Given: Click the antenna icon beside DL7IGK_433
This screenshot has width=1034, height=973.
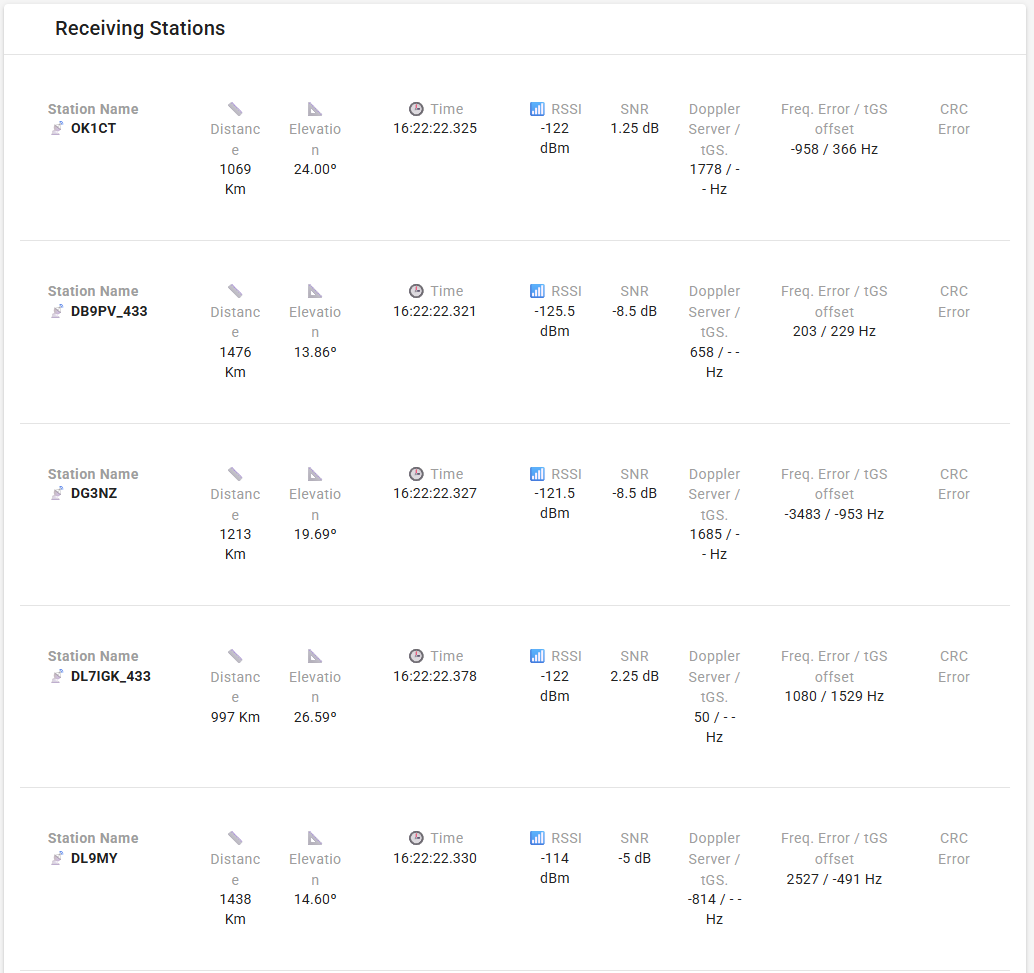Looking at the screenshot, I should 58,676.
